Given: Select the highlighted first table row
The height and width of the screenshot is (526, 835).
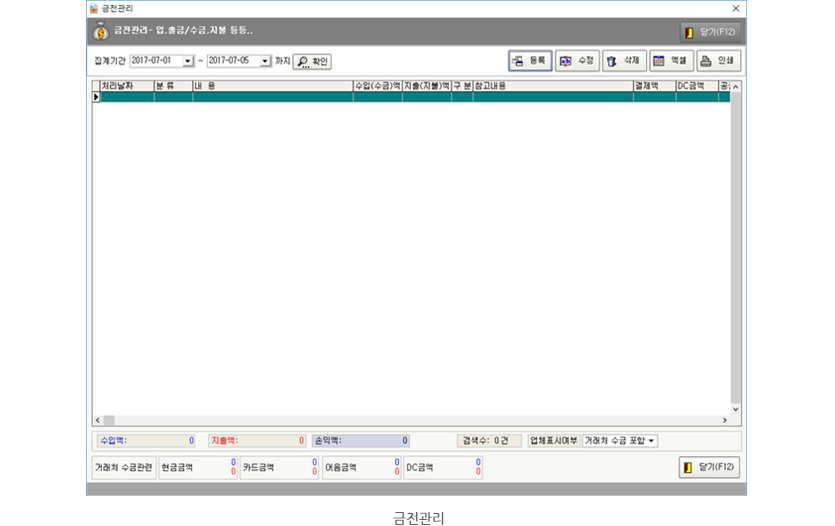Looking at the screenshot, I should [400, 97].
